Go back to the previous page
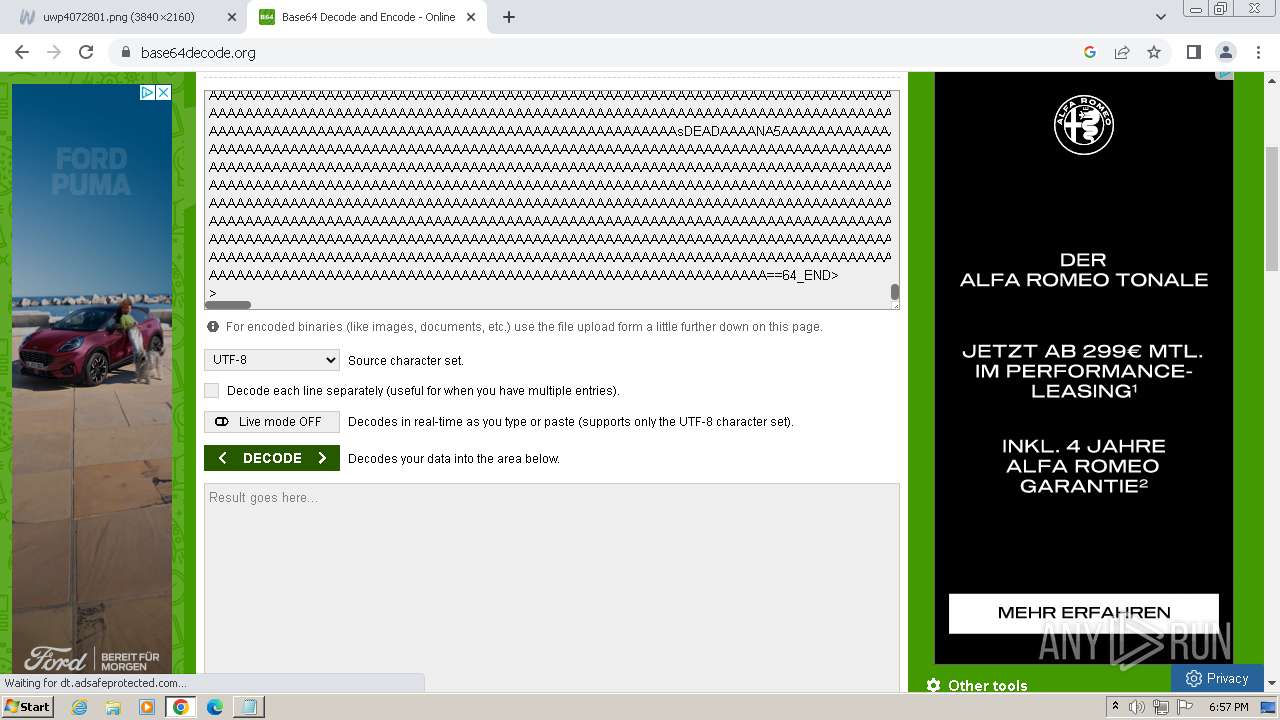The height and width of the screenshot is (720, 1280). pyautogui.click(x=22, y=52)
